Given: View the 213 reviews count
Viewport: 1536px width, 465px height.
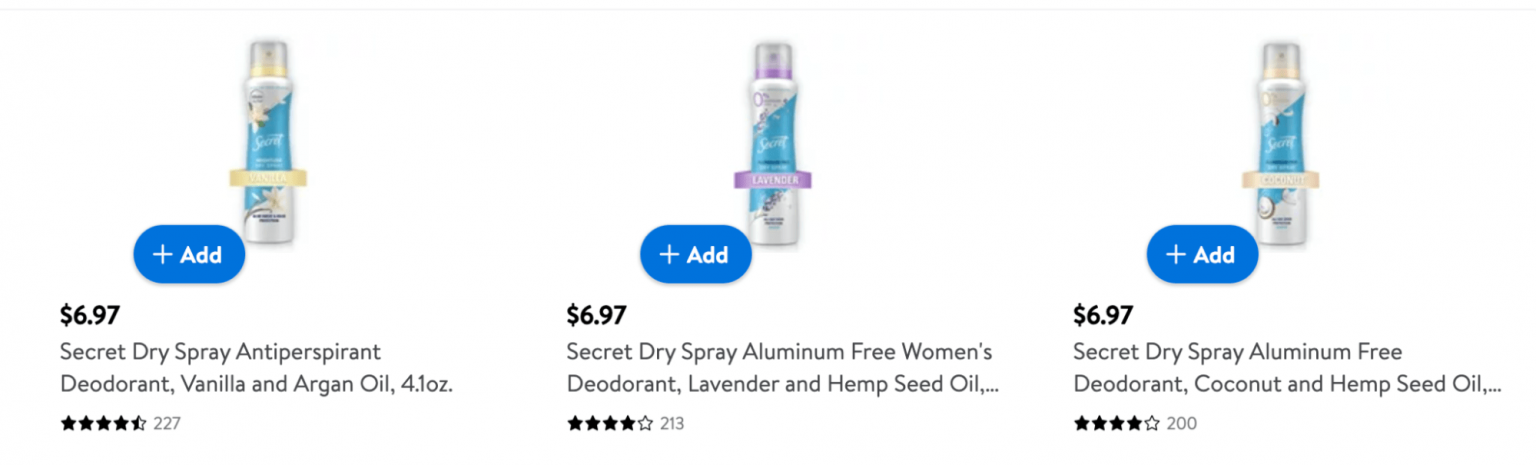Looking at the screenshot, I should click(x=672, y=423).
